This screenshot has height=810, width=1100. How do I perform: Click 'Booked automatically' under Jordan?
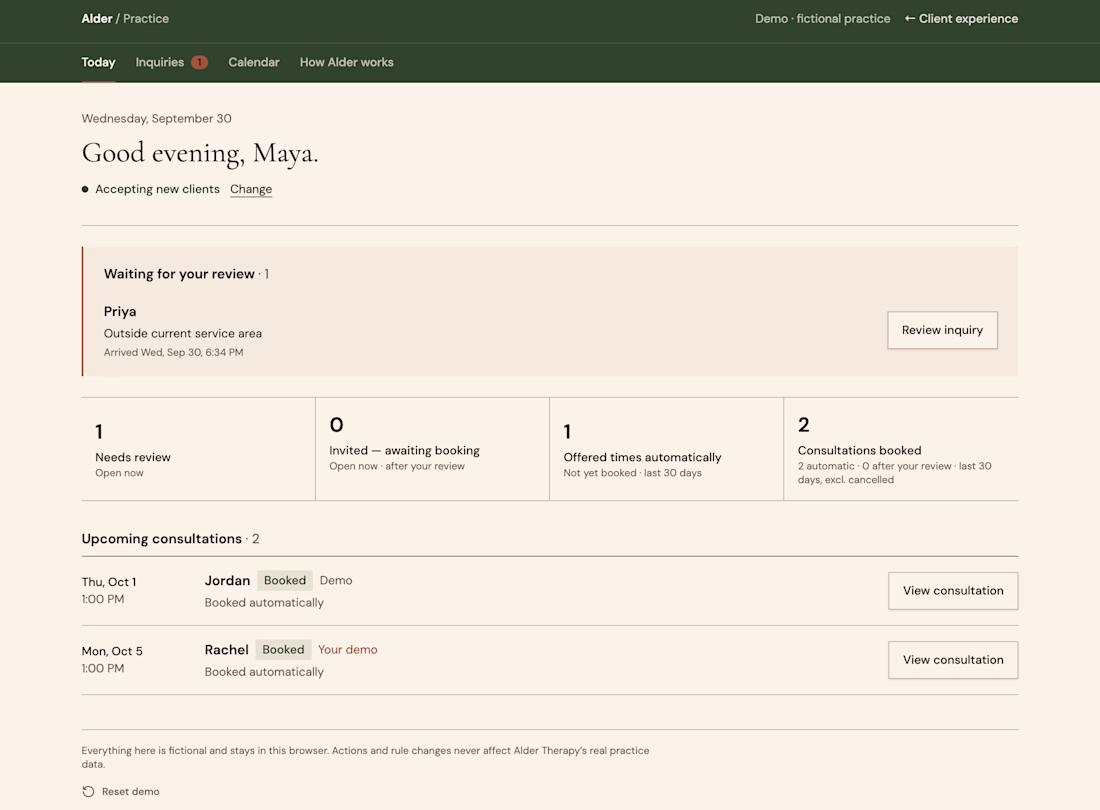[264, 603]
